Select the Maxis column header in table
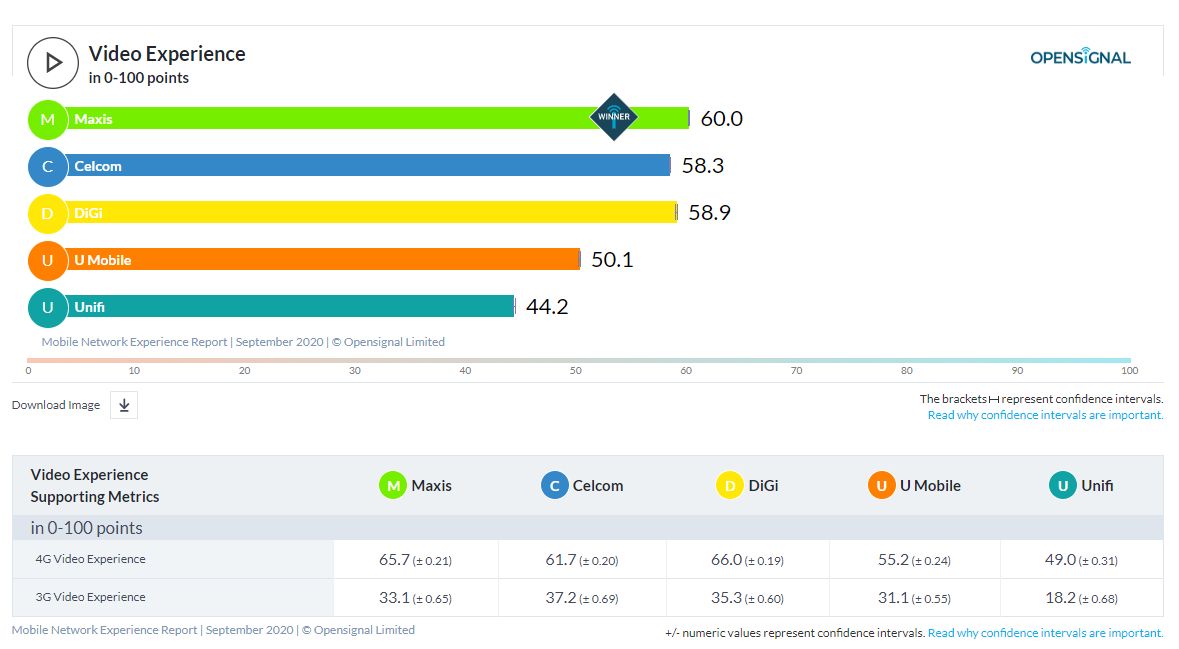This screenshot has width=1179, height=649. pyautogui.click(x=416, y=486)
